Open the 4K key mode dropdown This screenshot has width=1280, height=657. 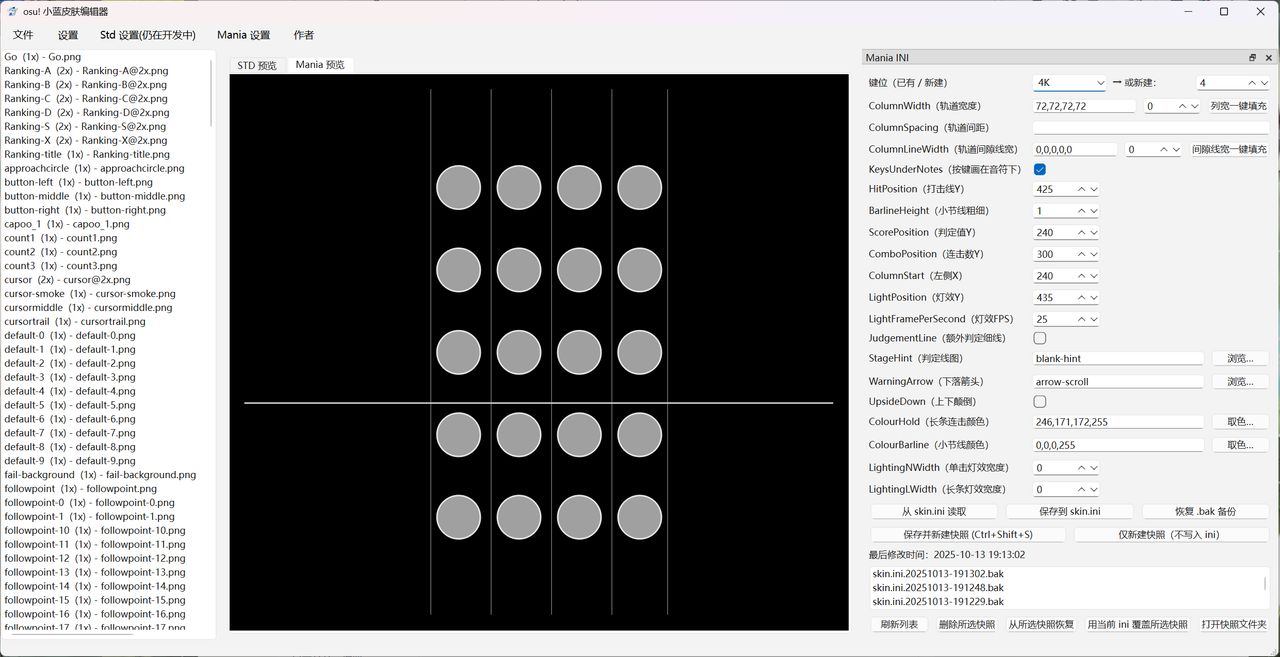1070,83
